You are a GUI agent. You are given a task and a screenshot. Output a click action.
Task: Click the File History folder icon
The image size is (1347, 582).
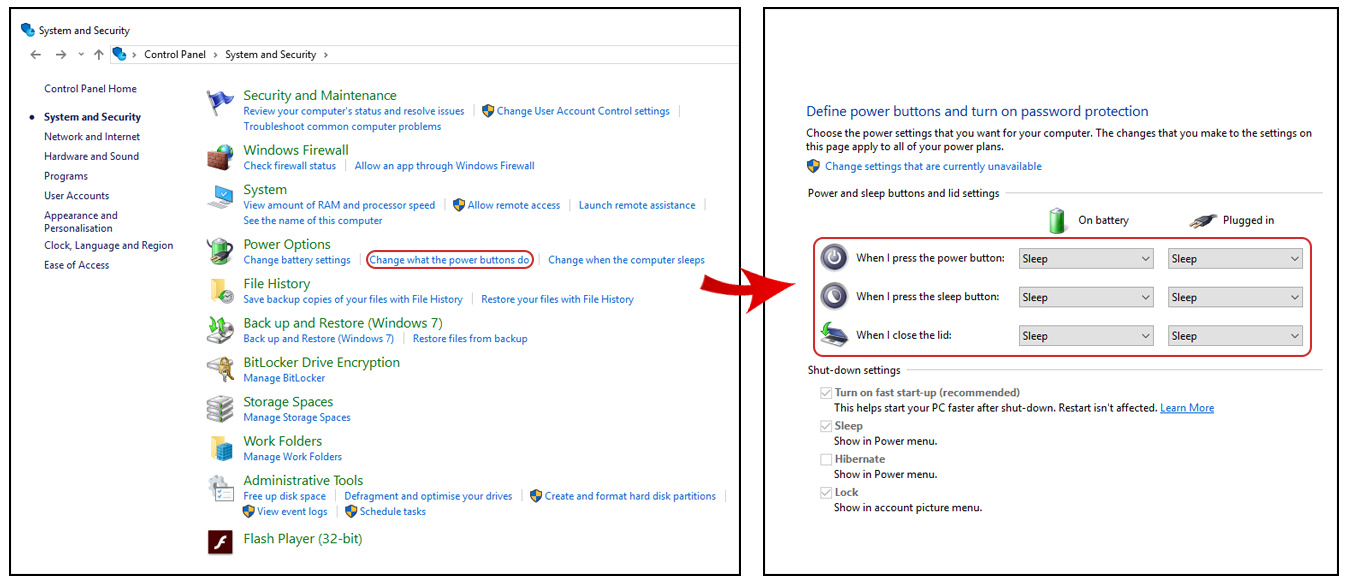coord(220,291)
